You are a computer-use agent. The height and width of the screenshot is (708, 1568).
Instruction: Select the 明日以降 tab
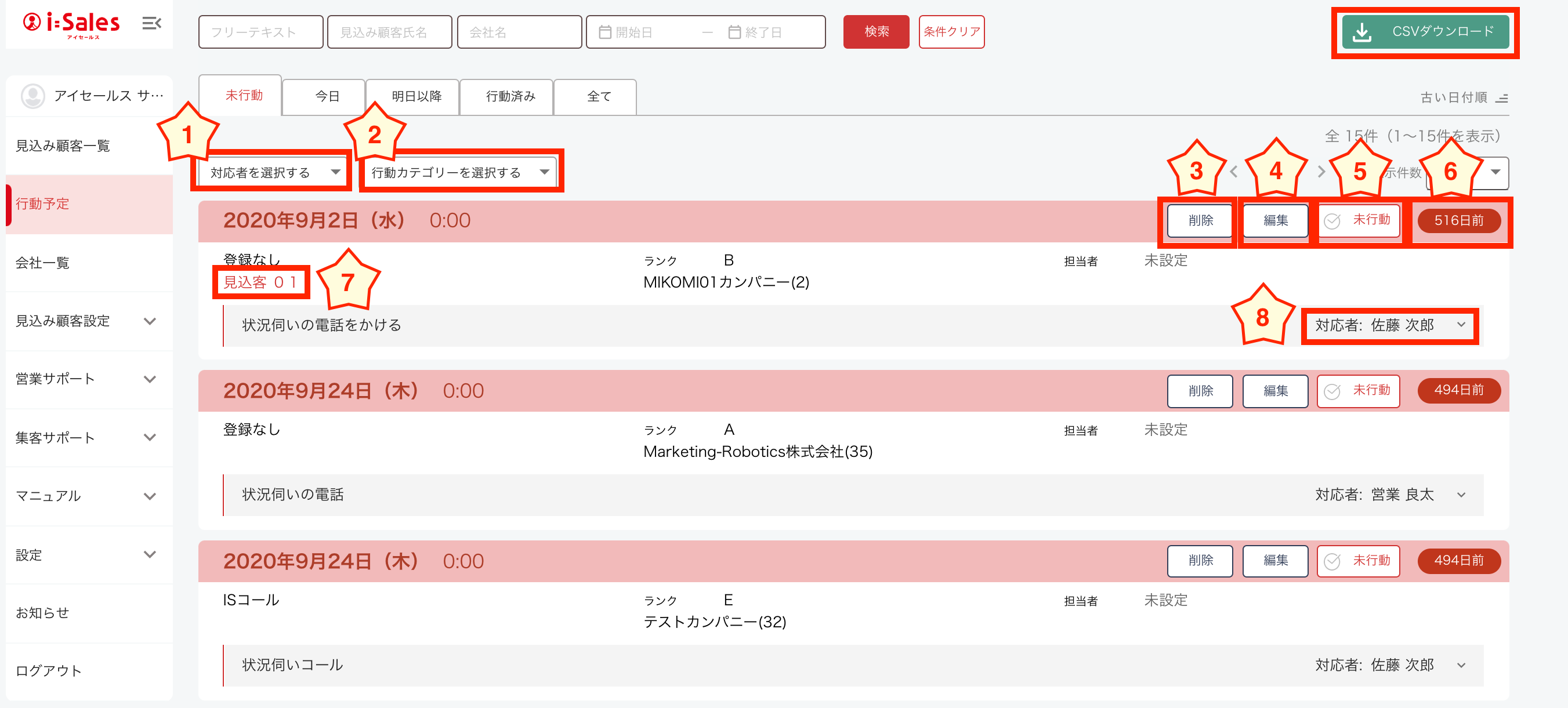click(x=417, y=97)
